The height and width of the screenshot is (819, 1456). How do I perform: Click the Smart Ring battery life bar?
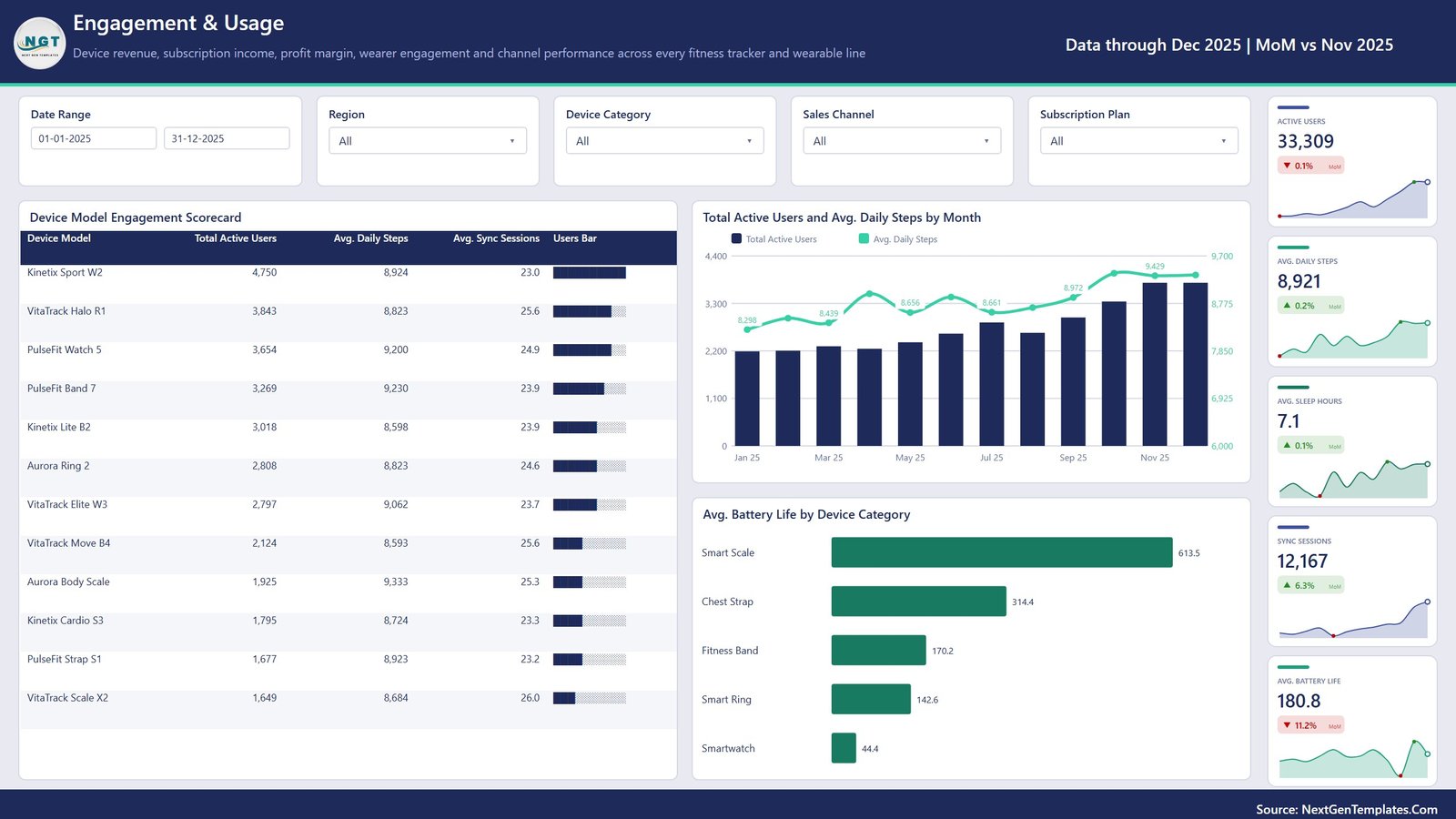click(x=871, y=699)
